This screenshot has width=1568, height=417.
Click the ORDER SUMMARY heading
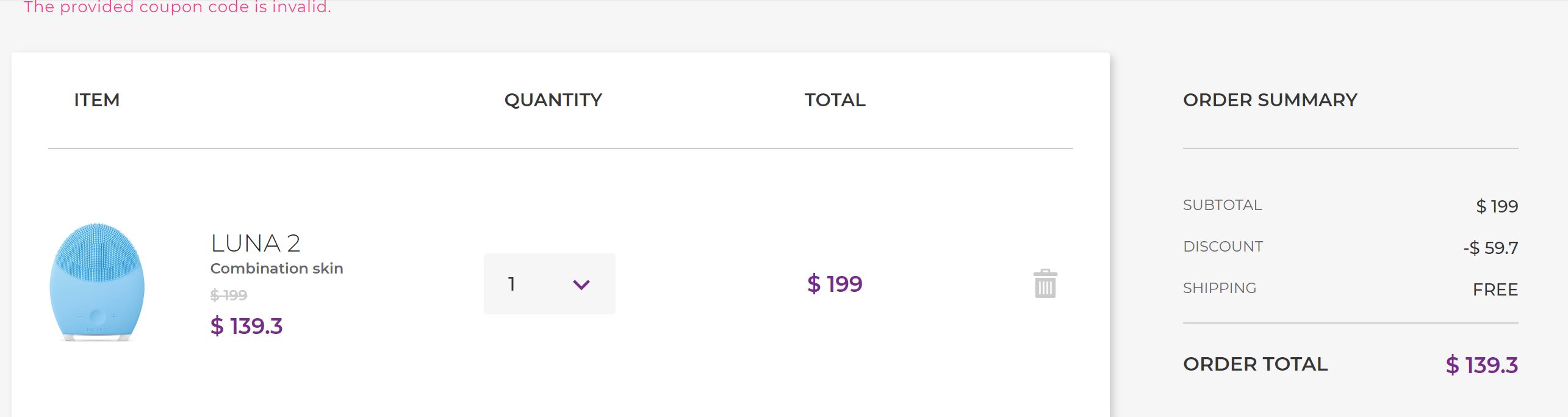pos(1270,100)
